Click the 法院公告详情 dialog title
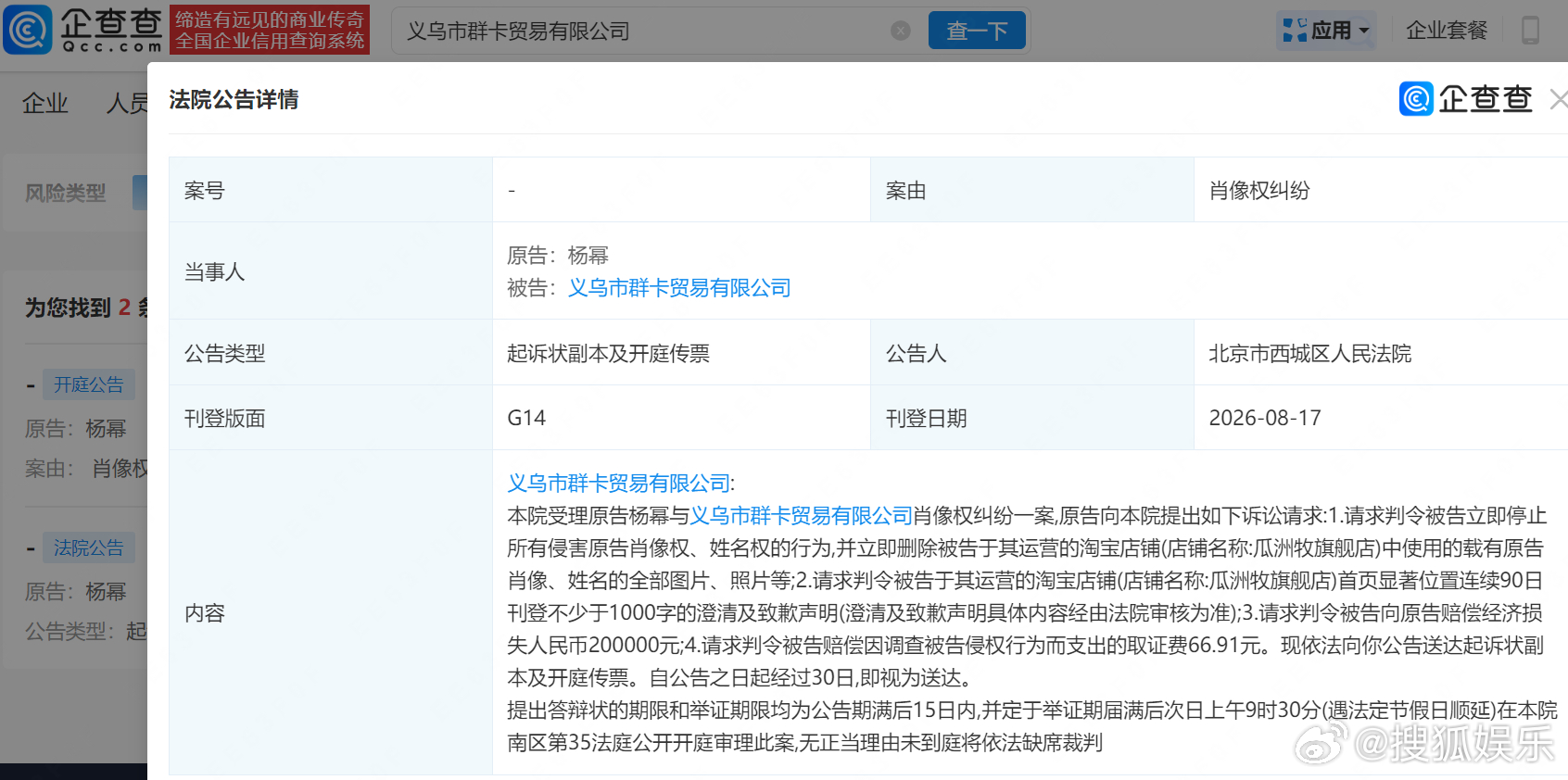 234,99
